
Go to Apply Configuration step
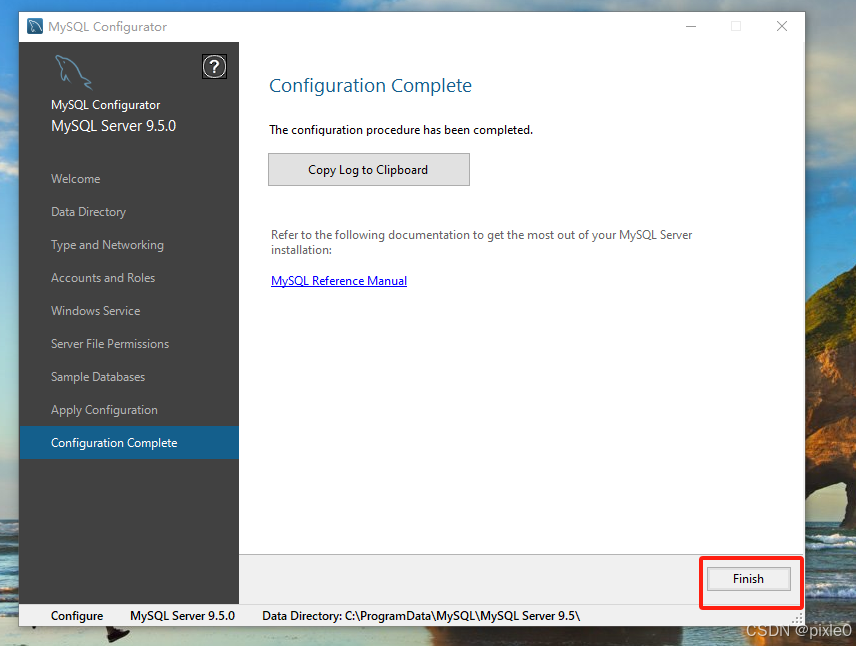104,410
